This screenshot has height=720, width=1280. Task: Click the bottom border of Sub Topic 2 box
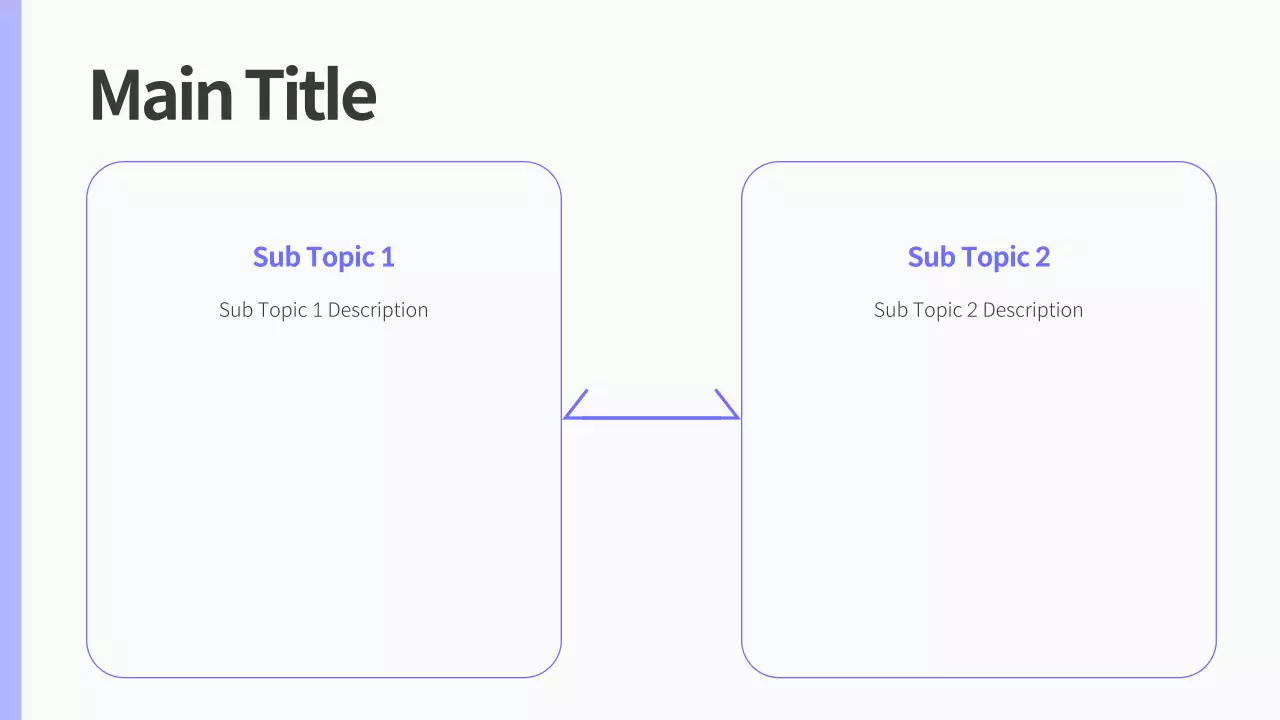pyautogui.click(x=978, y=677)
